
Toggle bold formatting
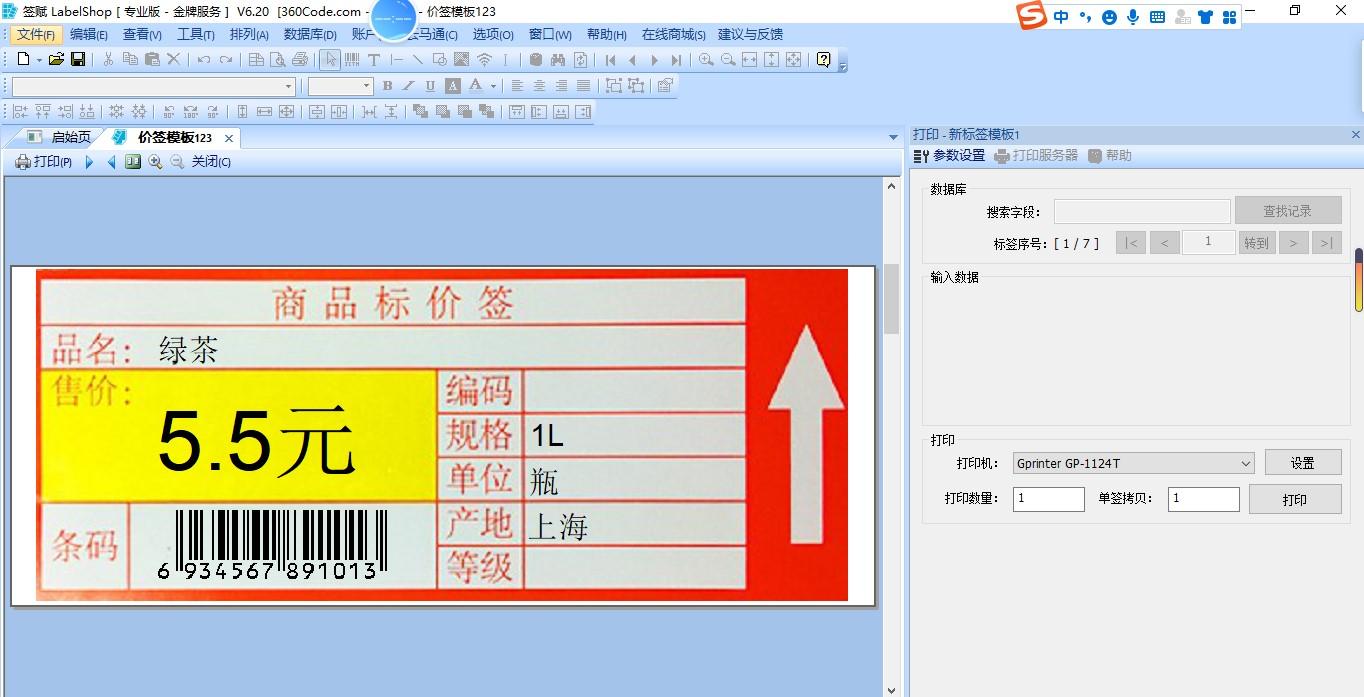(387, 87)
